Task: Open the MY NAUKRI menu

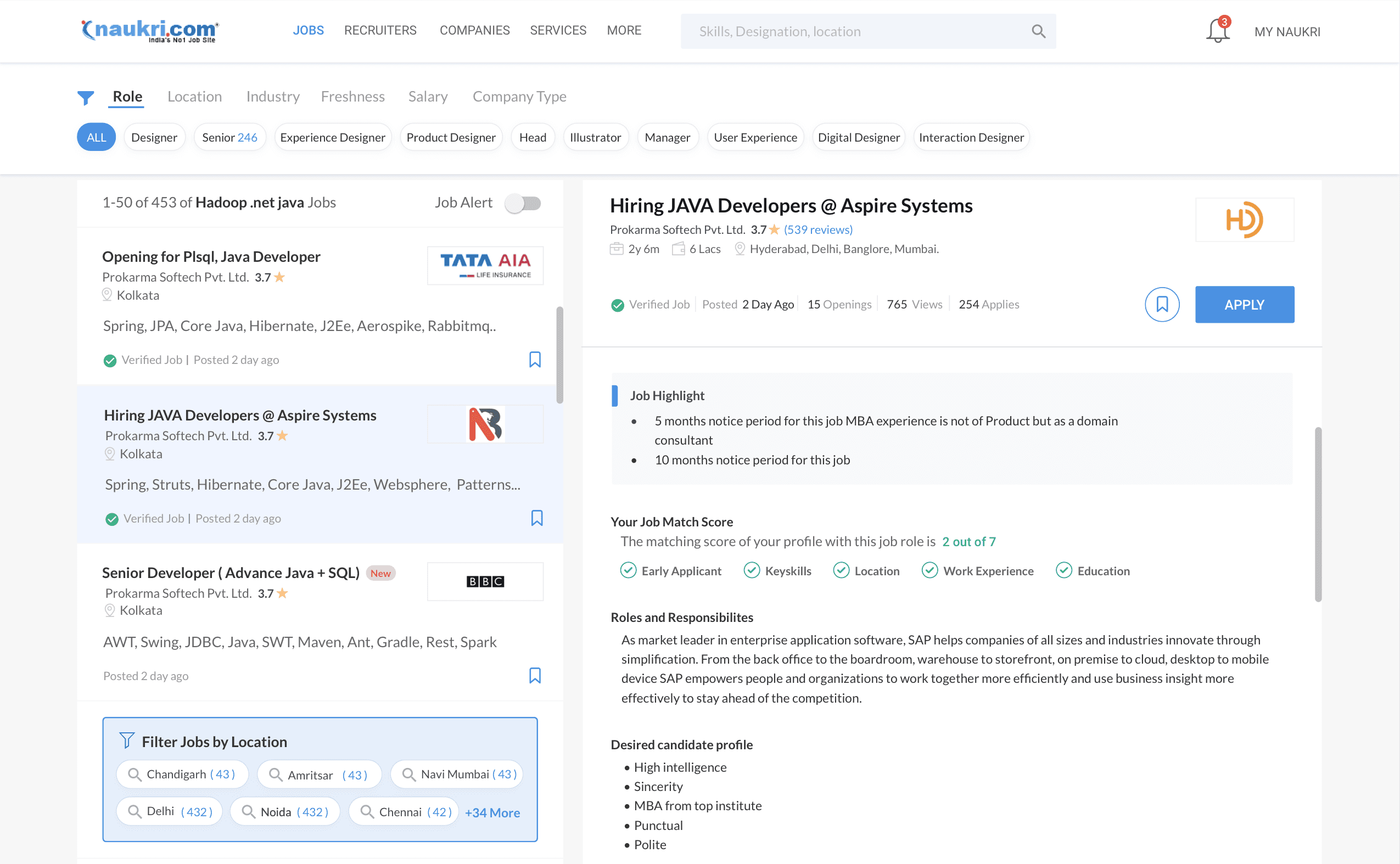Action: click(1286, 32)
